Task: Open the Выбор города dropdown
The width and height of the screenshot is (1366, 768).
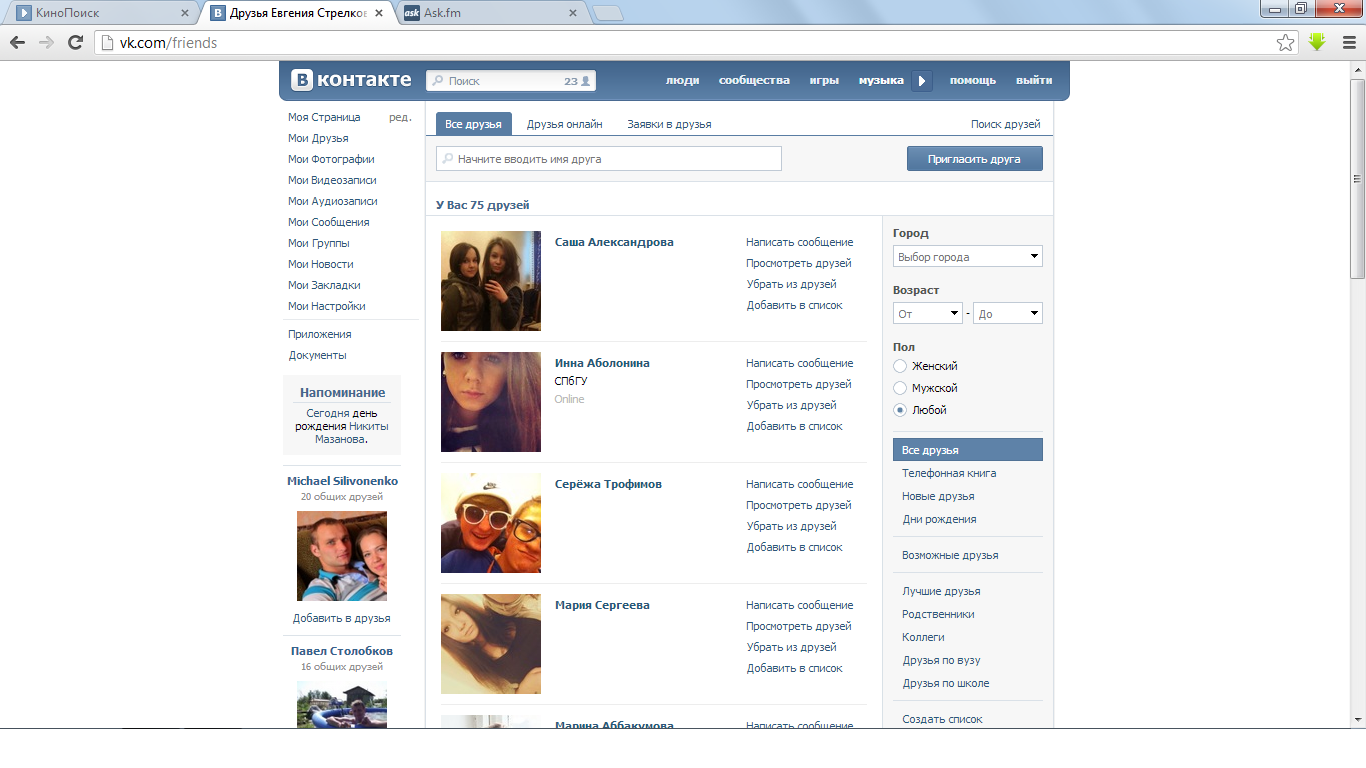Action: (x=968, y=257)
